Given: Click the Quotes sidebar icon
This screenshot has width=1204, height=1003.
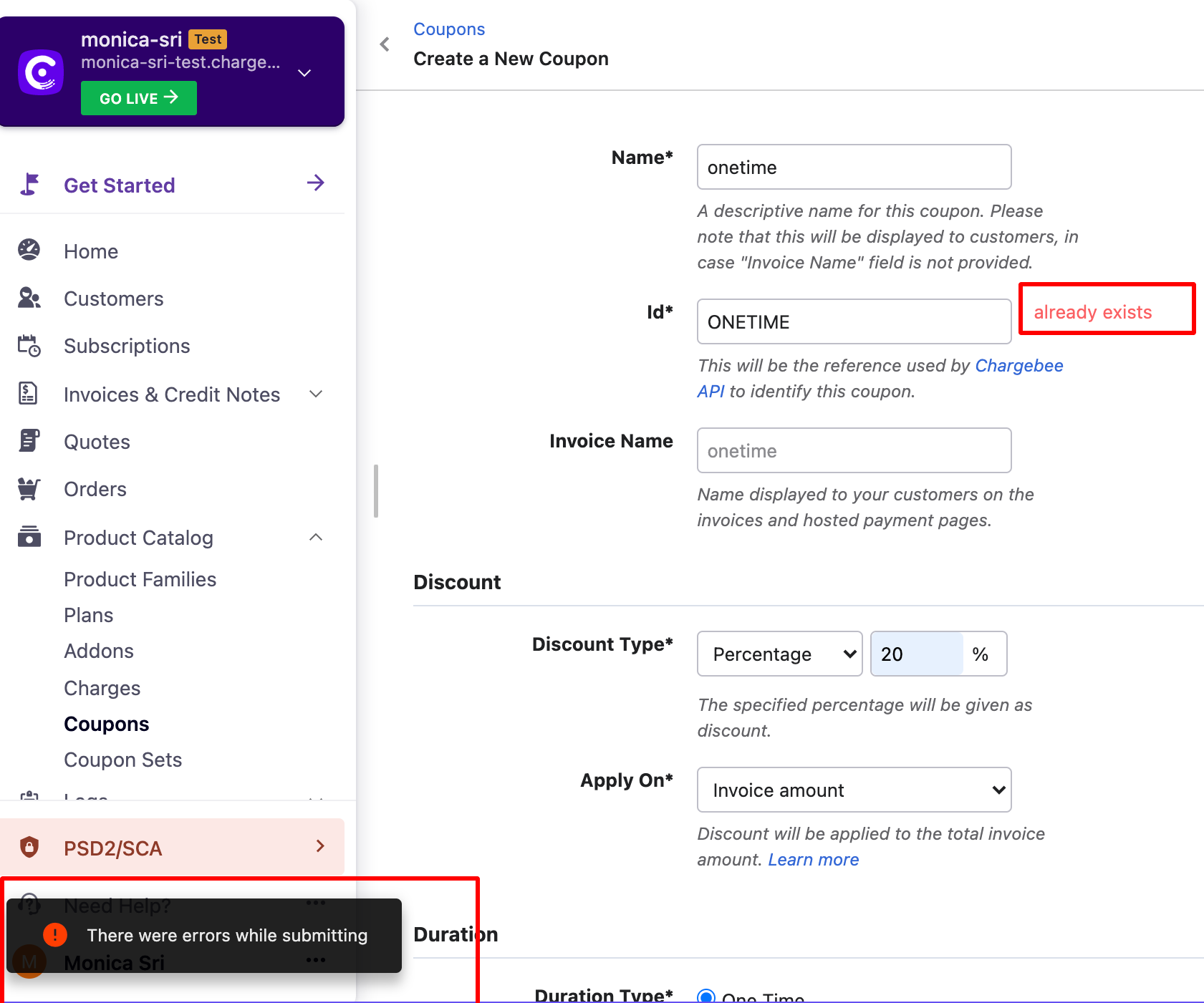Looking at the screenshot, I should coord(29,441).
